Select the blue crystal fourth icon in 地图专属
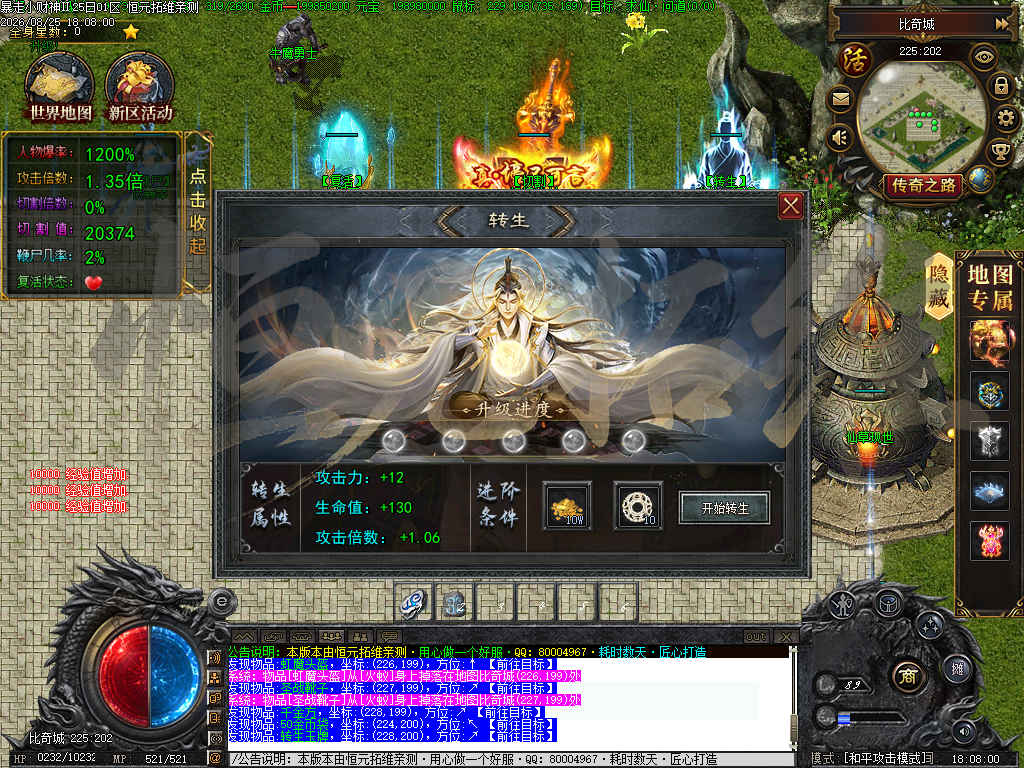 pos(989,491)
